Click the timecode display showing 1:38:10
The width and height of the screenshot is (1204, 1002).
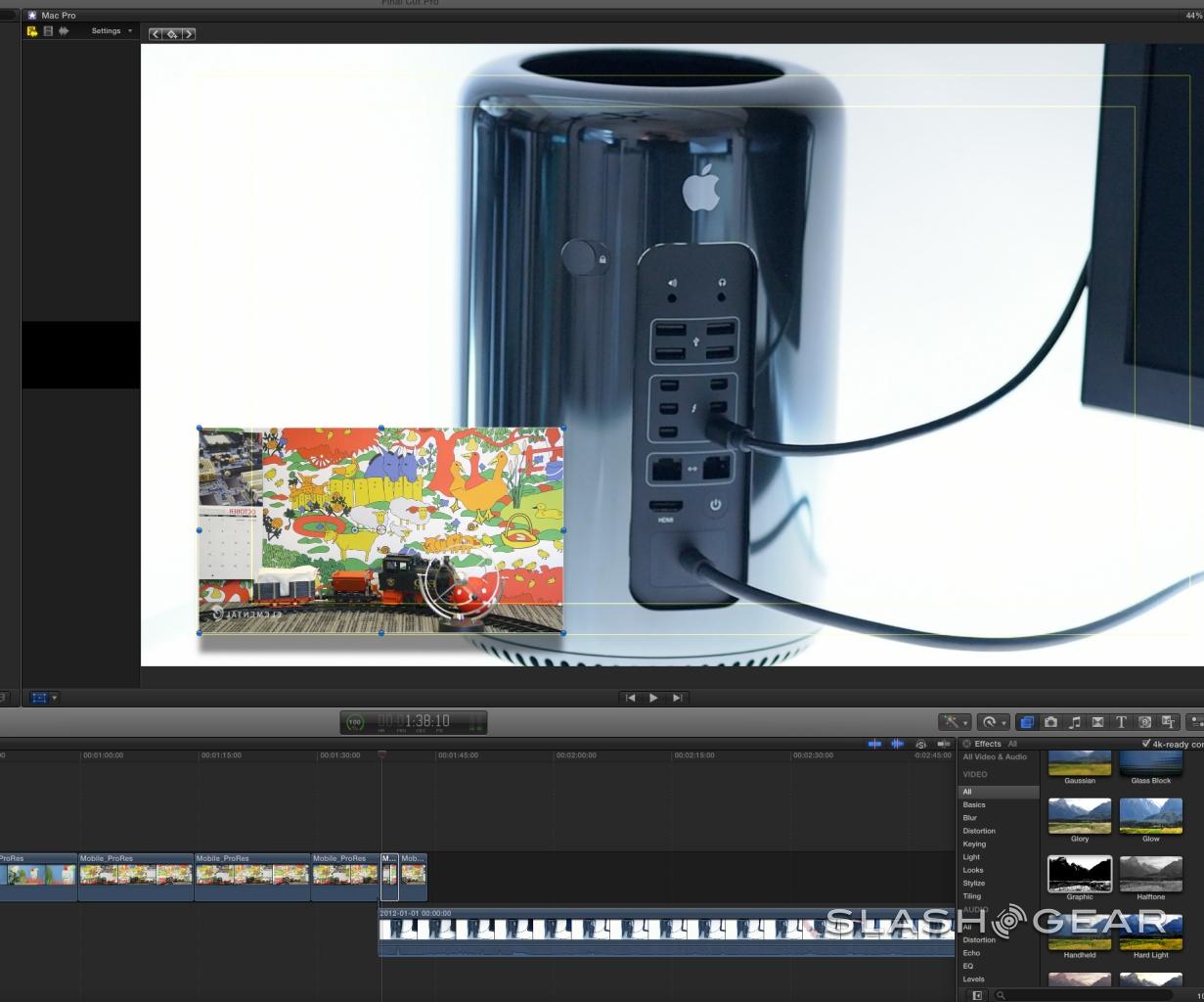[427, 722]
